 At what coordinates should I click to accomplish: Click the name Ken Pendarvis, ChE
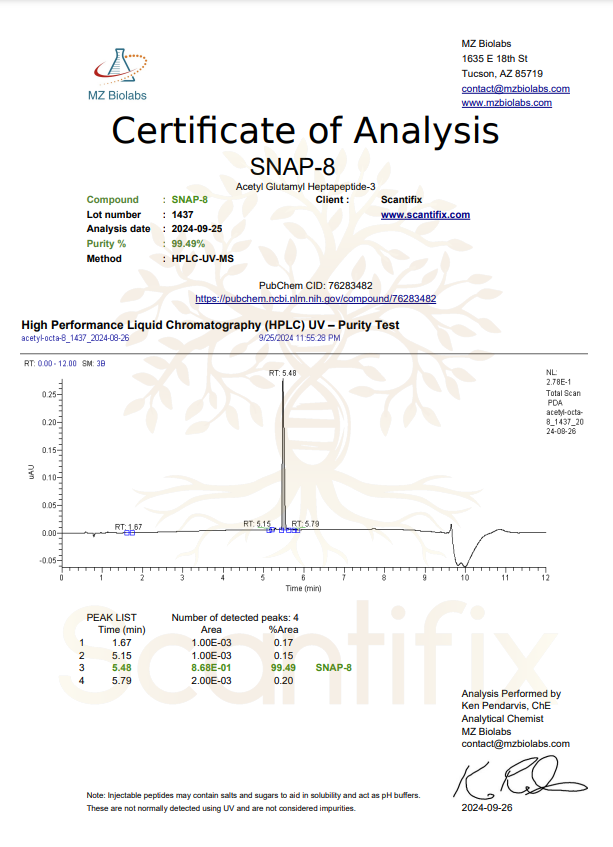[x=506, y=705]
